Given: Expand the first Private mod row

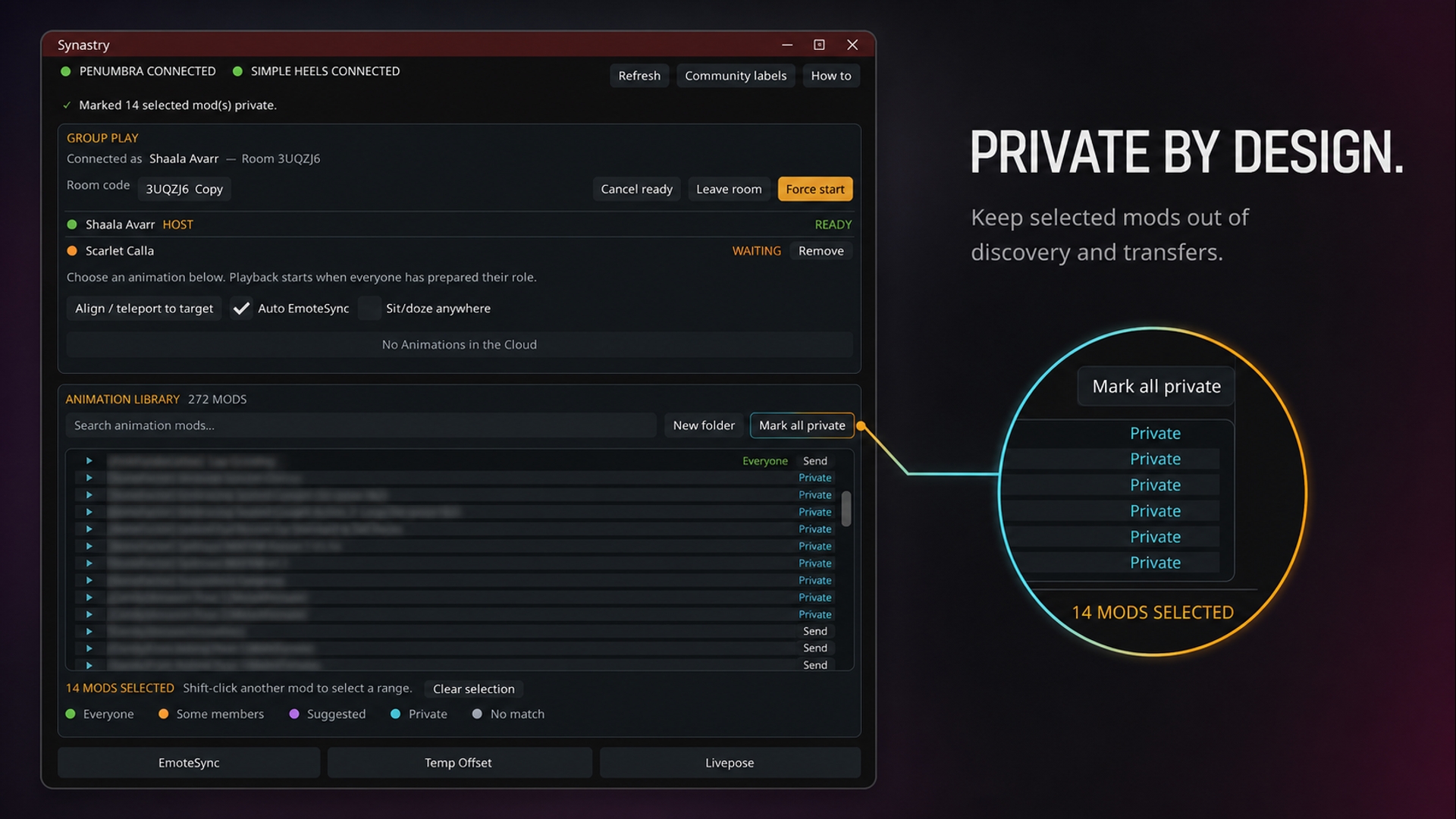Looking at the screenshot, I should [89, 478].
